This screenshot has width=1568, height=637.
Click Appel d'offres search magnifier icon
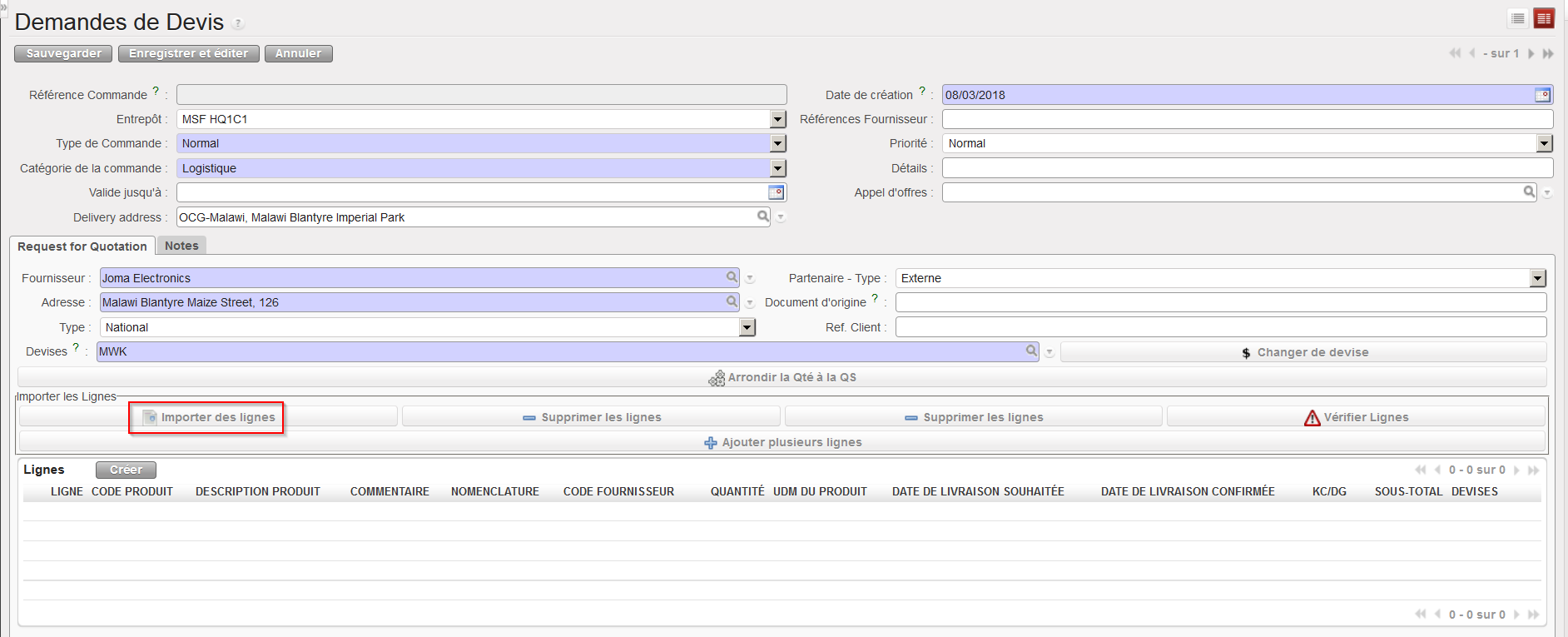1529,192
